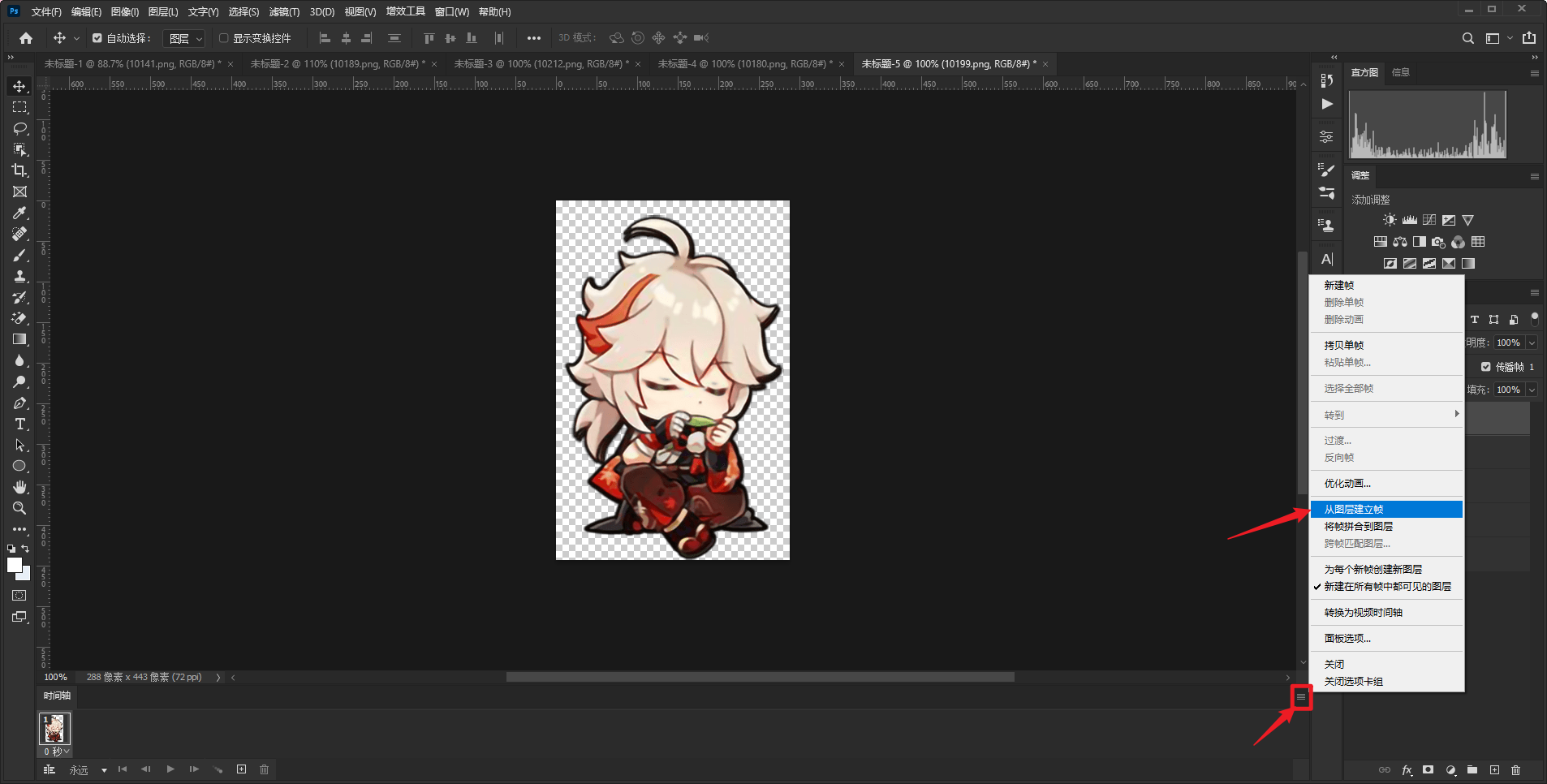Open the Home screen icon
Viewport: 1547px width, 784px height.
[x=26, y=38]
